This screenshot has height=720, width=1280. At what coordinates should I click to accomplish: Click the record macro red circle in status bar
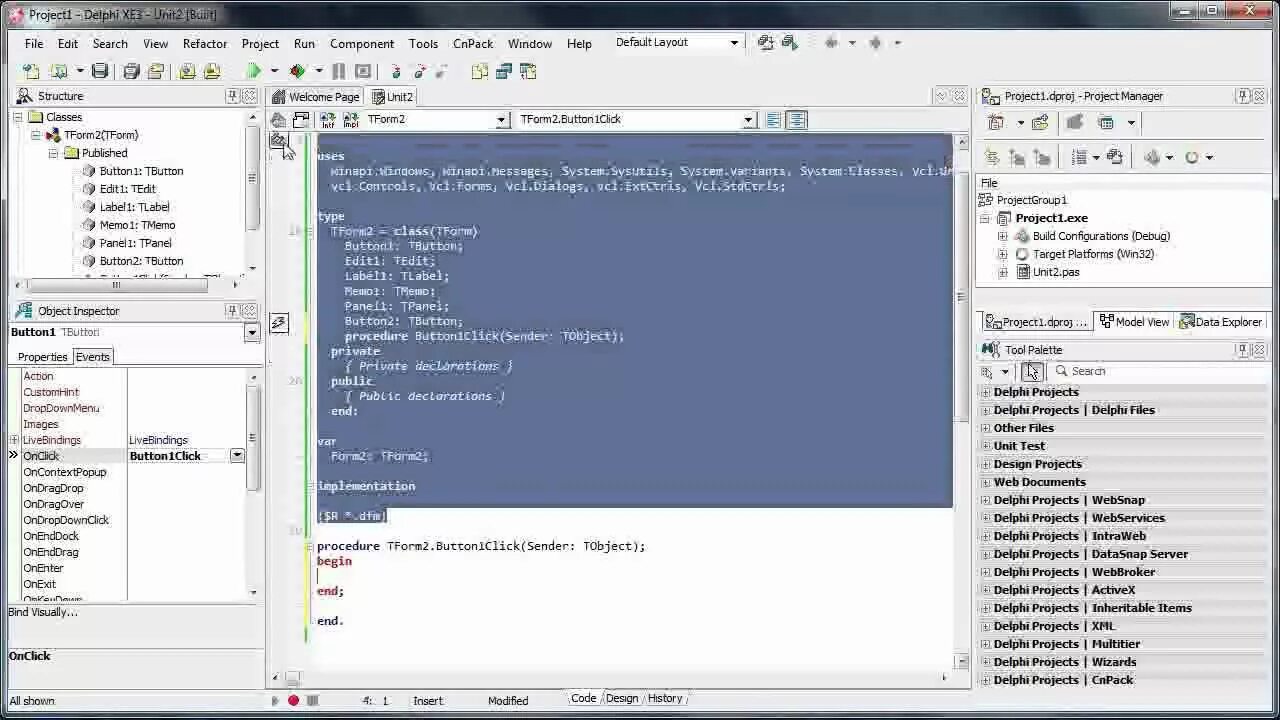tap(293, 700)
